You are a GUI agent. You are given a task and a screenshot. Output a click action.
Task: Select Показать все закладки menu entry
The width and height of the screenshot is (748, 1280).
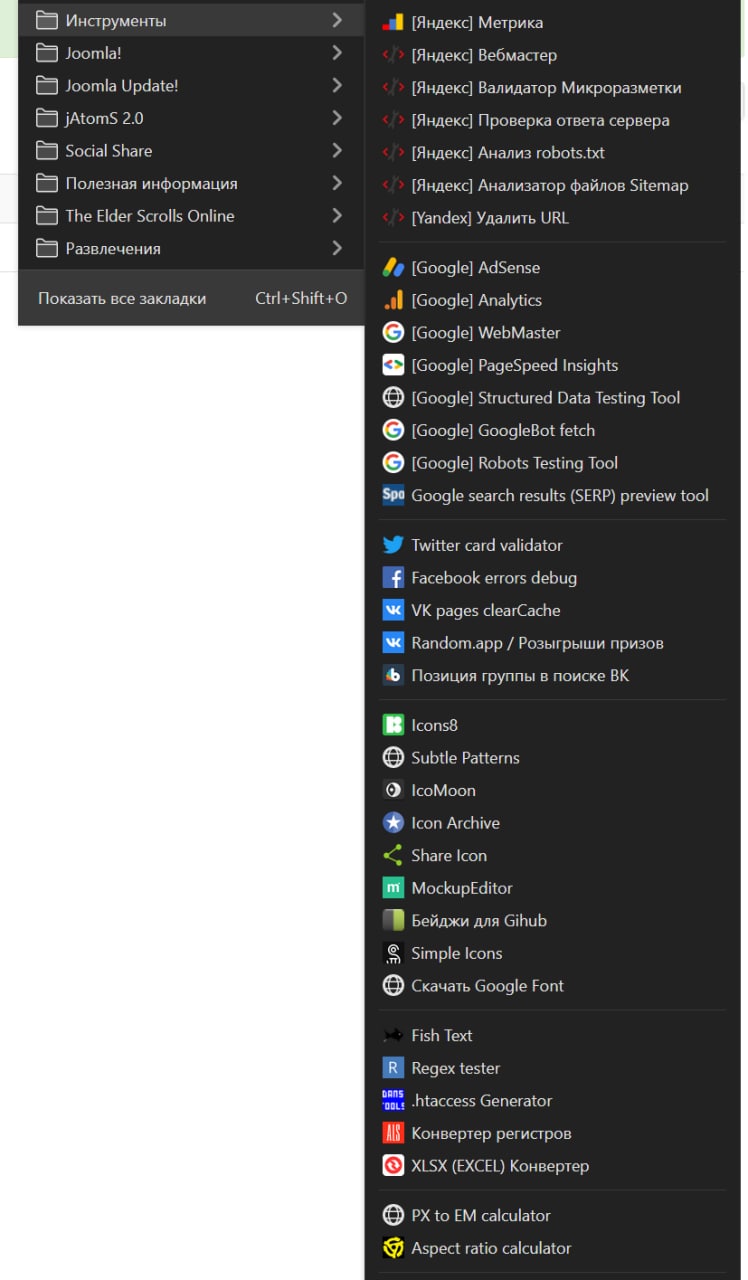[122, 298]
